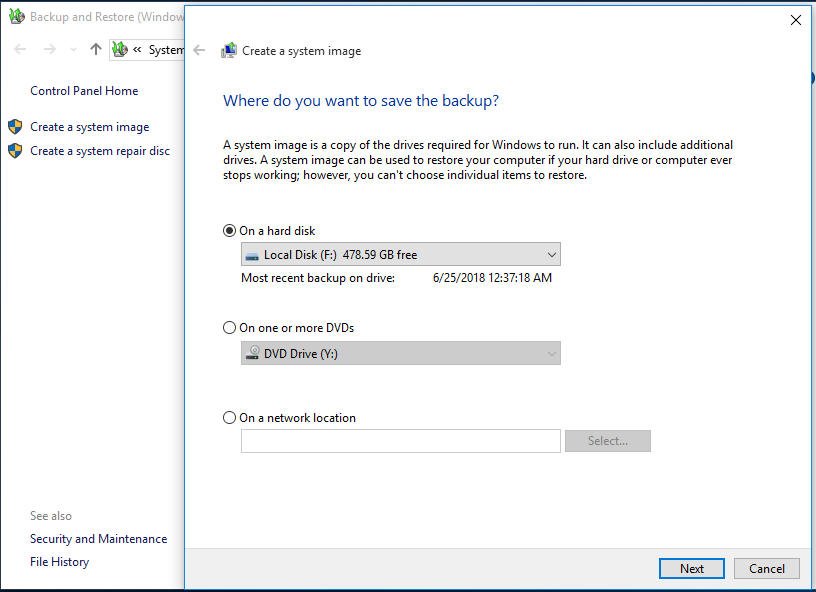Click the Cancel button
Viewport: 816px width, 592px height.
coord(767,568)
